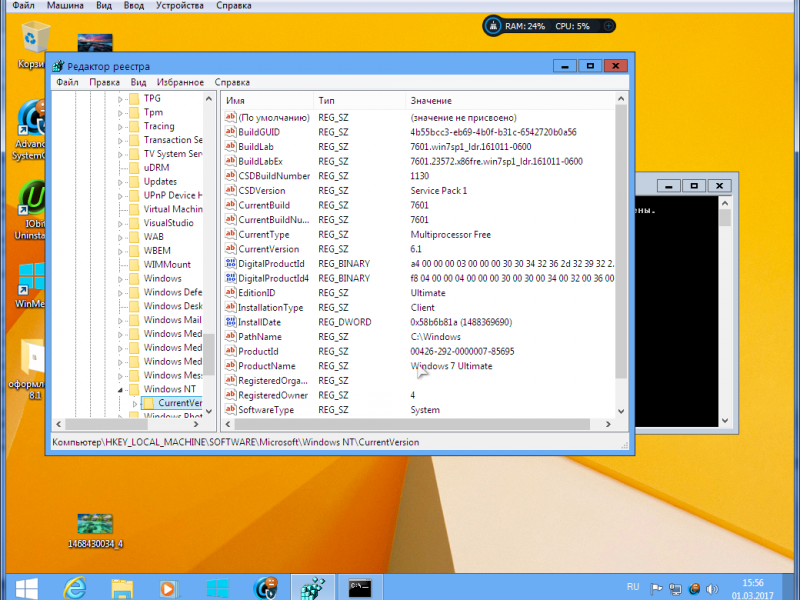Click the RU language indicator
800x600 pixels.
tap(633, 587)
